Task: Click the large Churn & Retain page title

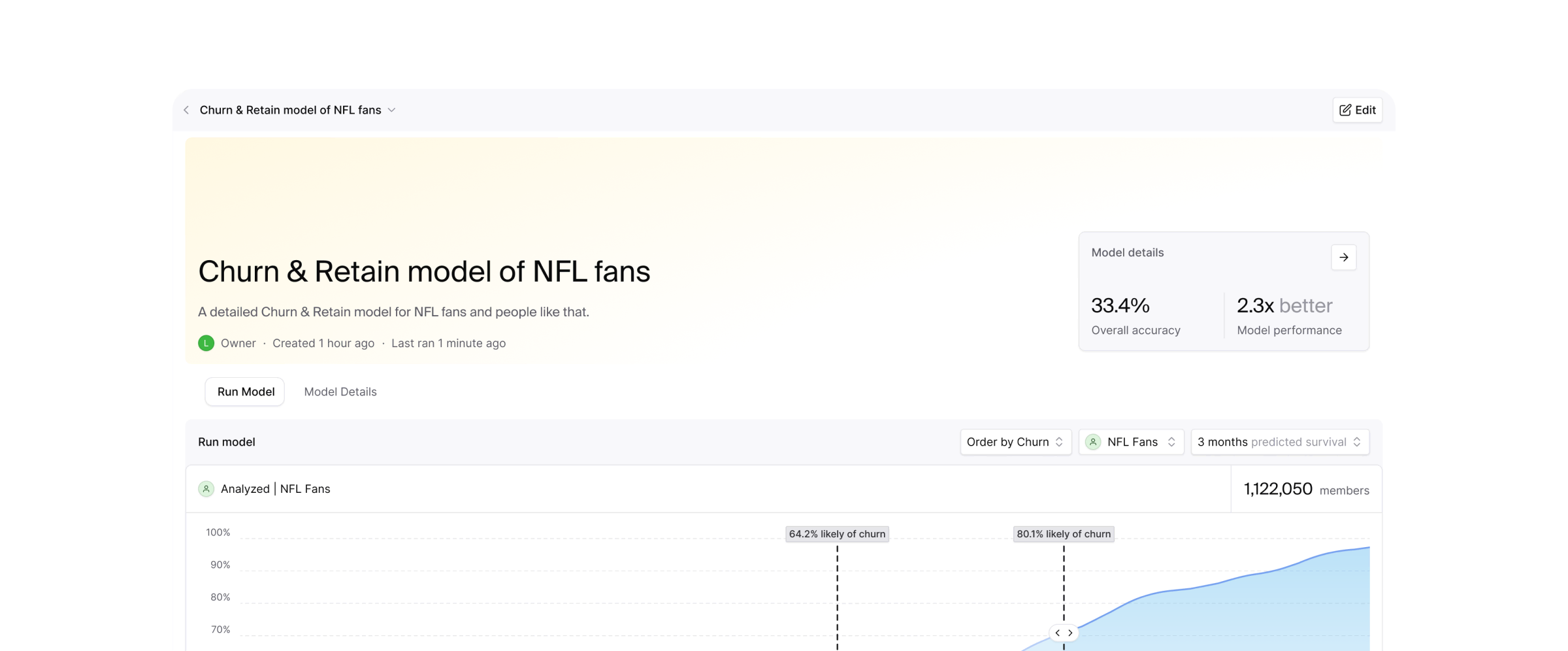Action: 424,271
